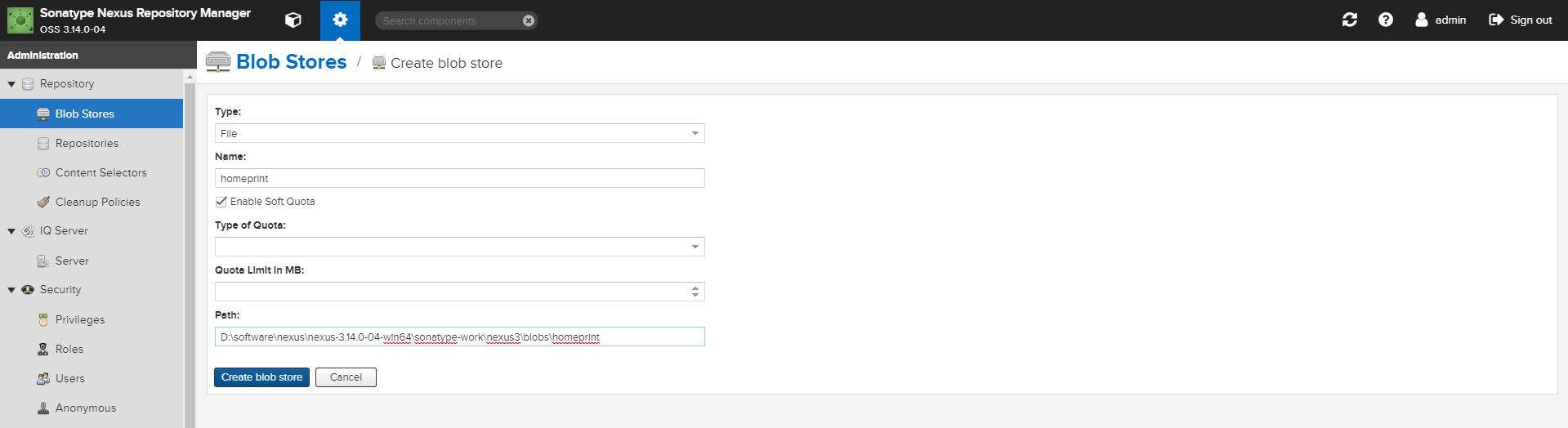Click the Create blob store button

(x=261, y=377)
